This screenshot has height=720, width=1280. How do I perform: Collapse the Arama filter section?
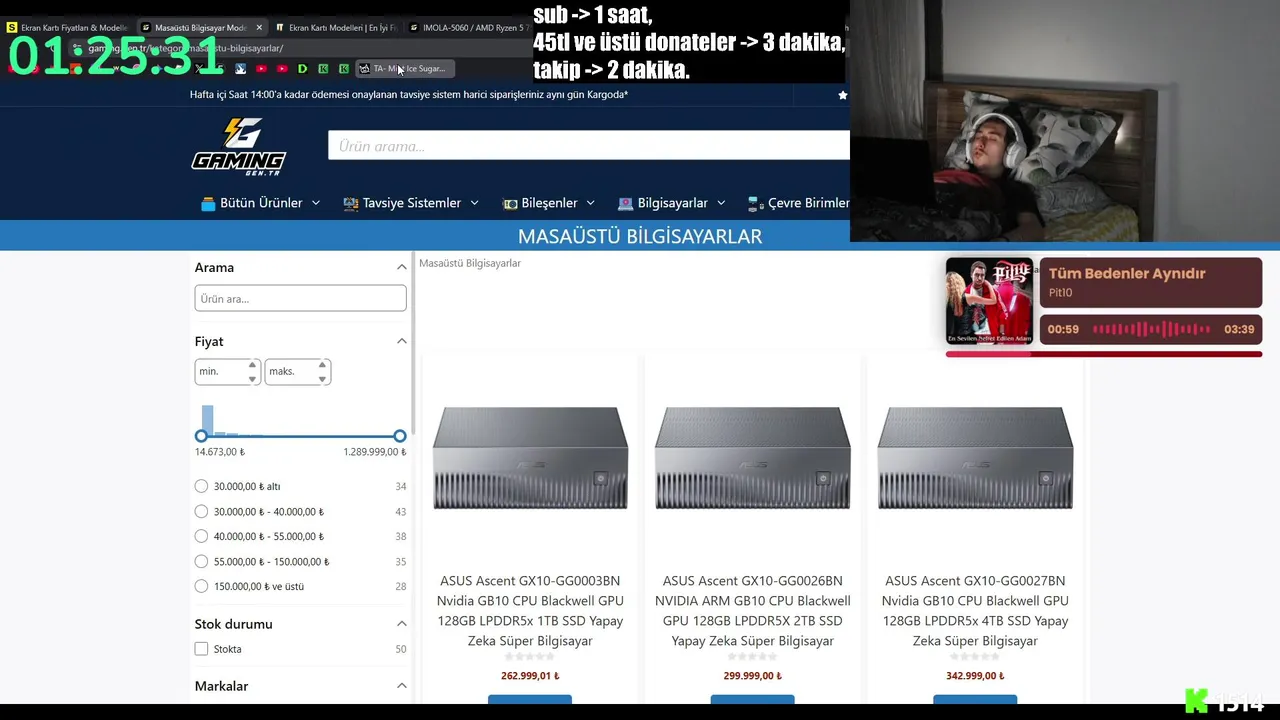coord(401,267)
